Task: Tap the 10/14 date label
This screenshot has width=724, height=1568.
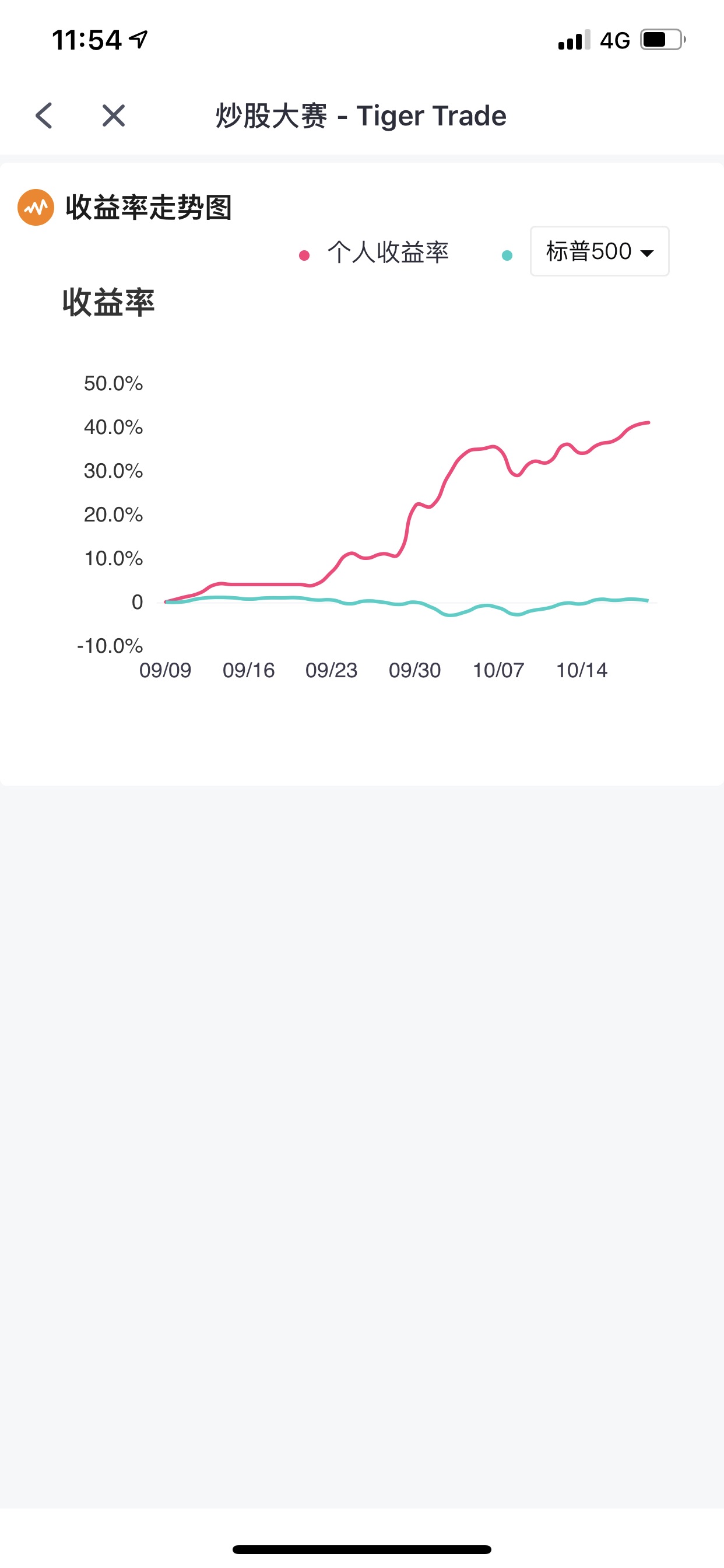Action: point(582,670)
